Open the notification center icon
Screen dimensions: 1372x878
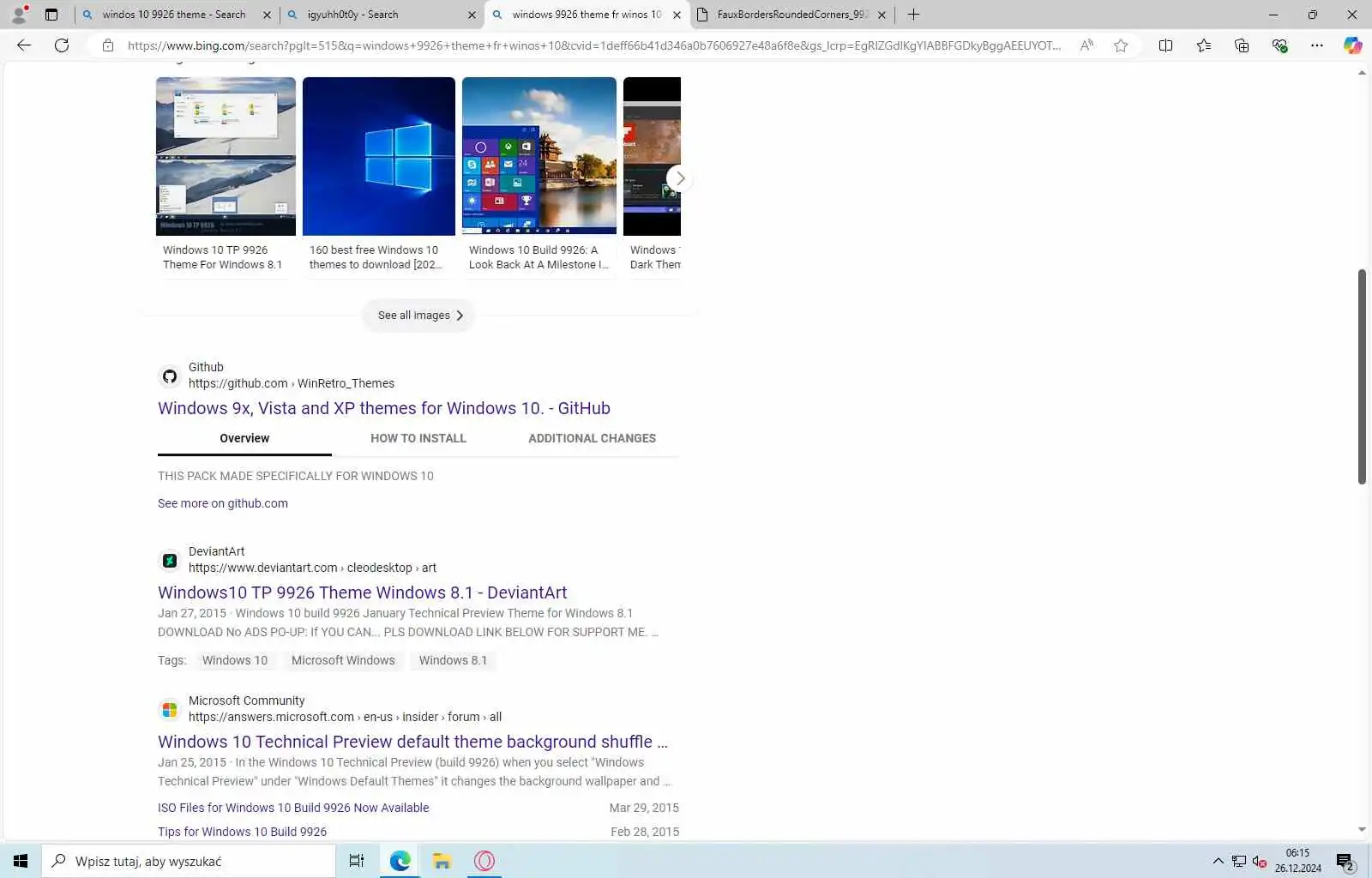point(1345,861)
